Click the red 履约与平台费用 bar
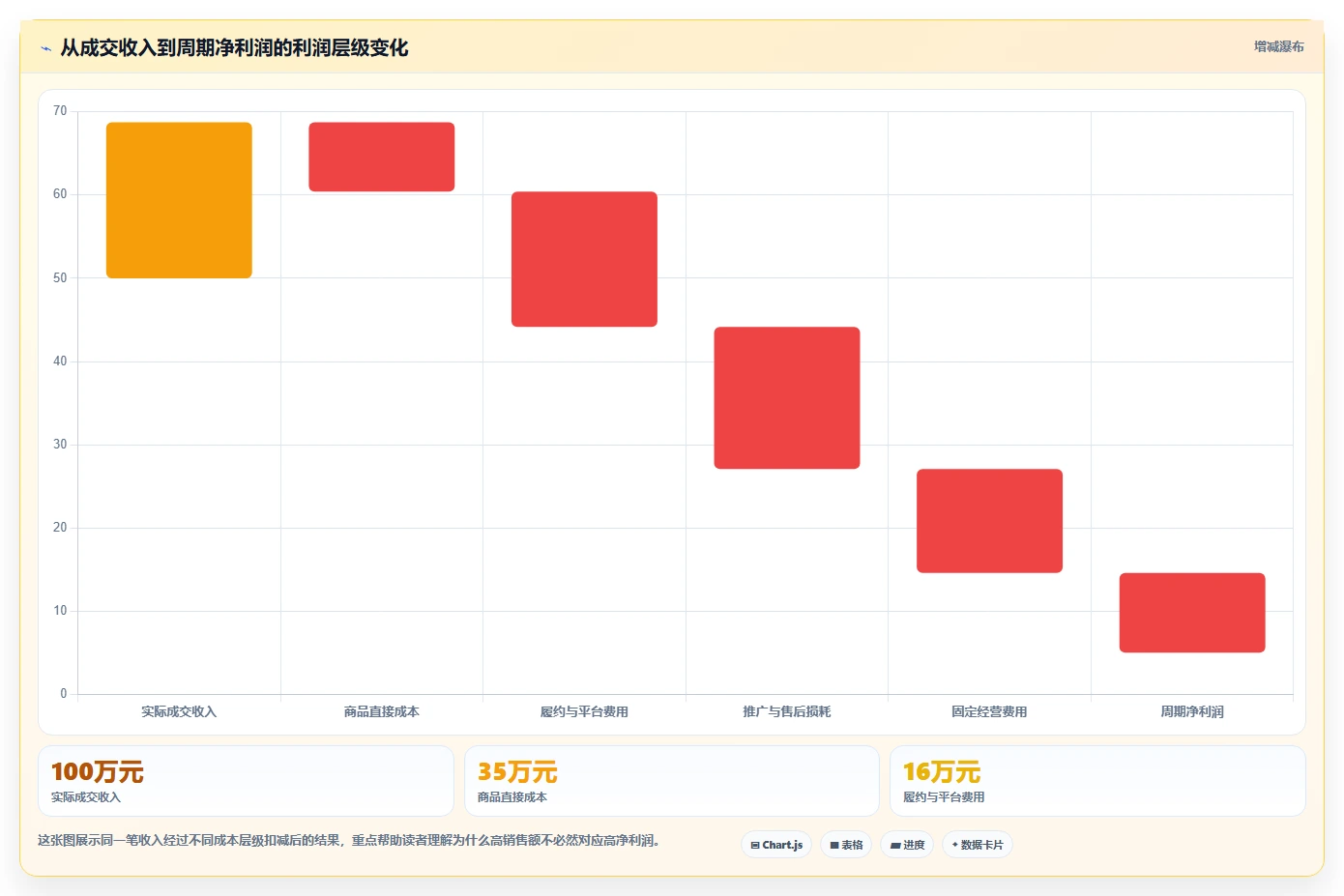The height and width of the screenshot is (896, 1344). pyautogui.click(x=584, y=259)
